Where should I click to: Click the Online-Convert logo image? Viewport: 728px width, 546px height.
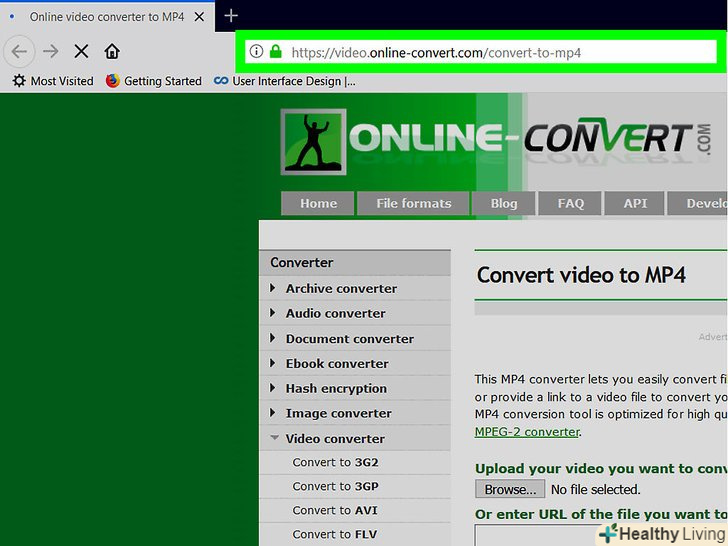point(312,142)
